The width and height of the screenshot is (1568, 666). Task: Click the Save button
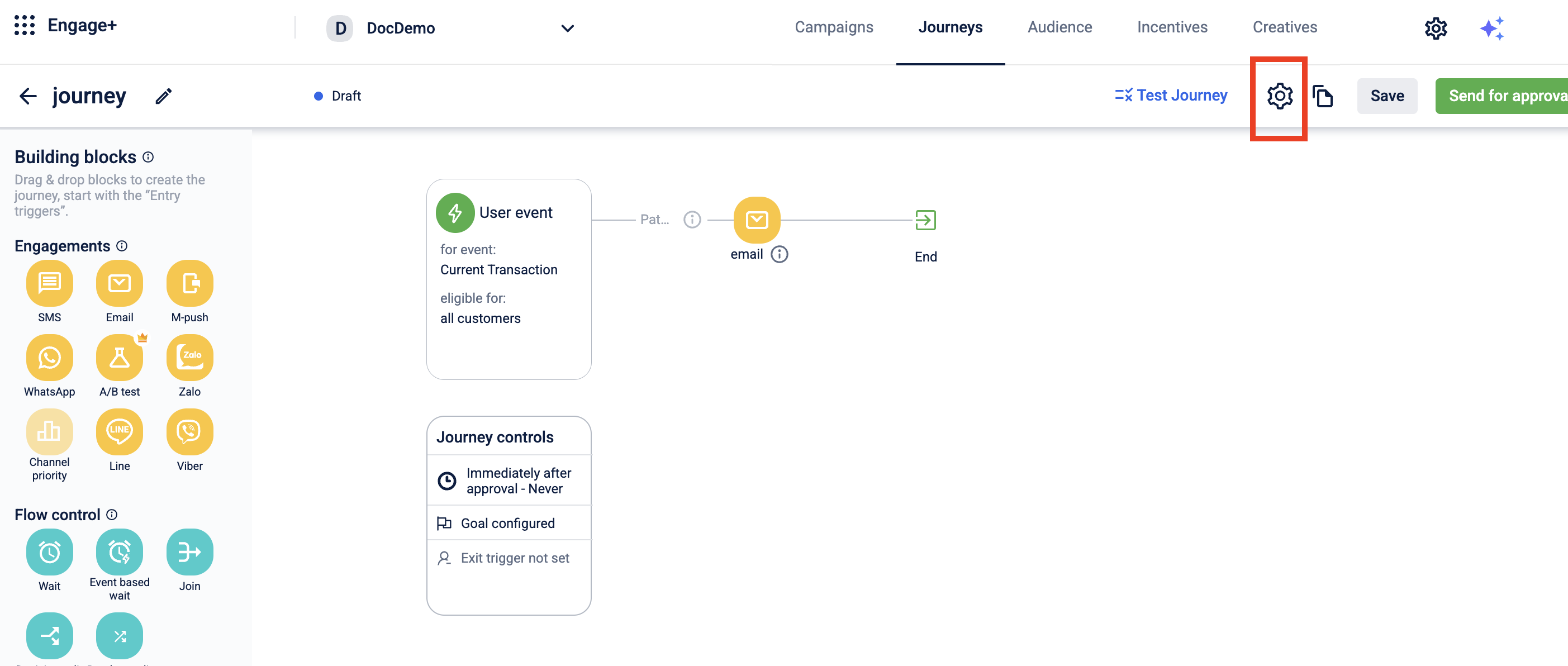click(x=1386, y=96)
